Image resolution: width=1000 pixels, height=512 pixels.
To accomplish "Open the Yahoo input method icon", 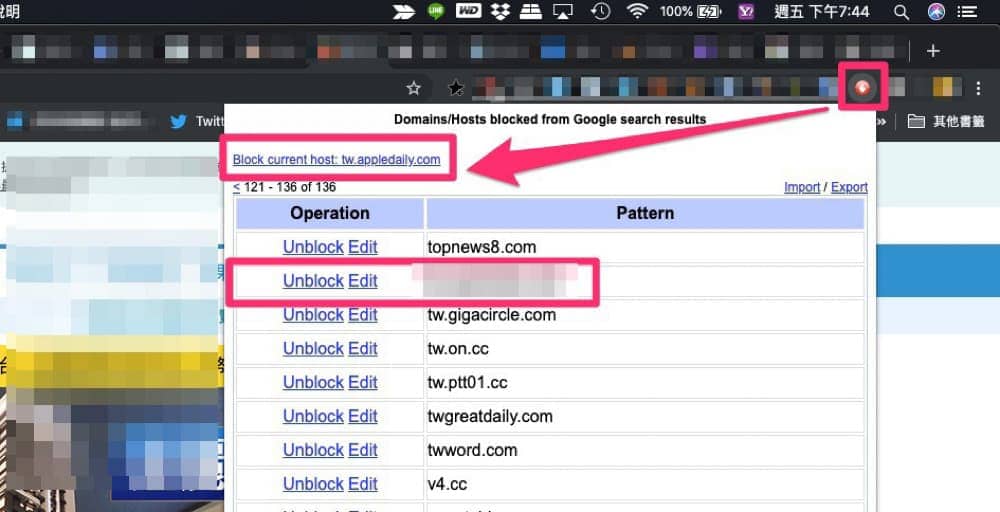I will pyautogui.click(x=746, y=11).
